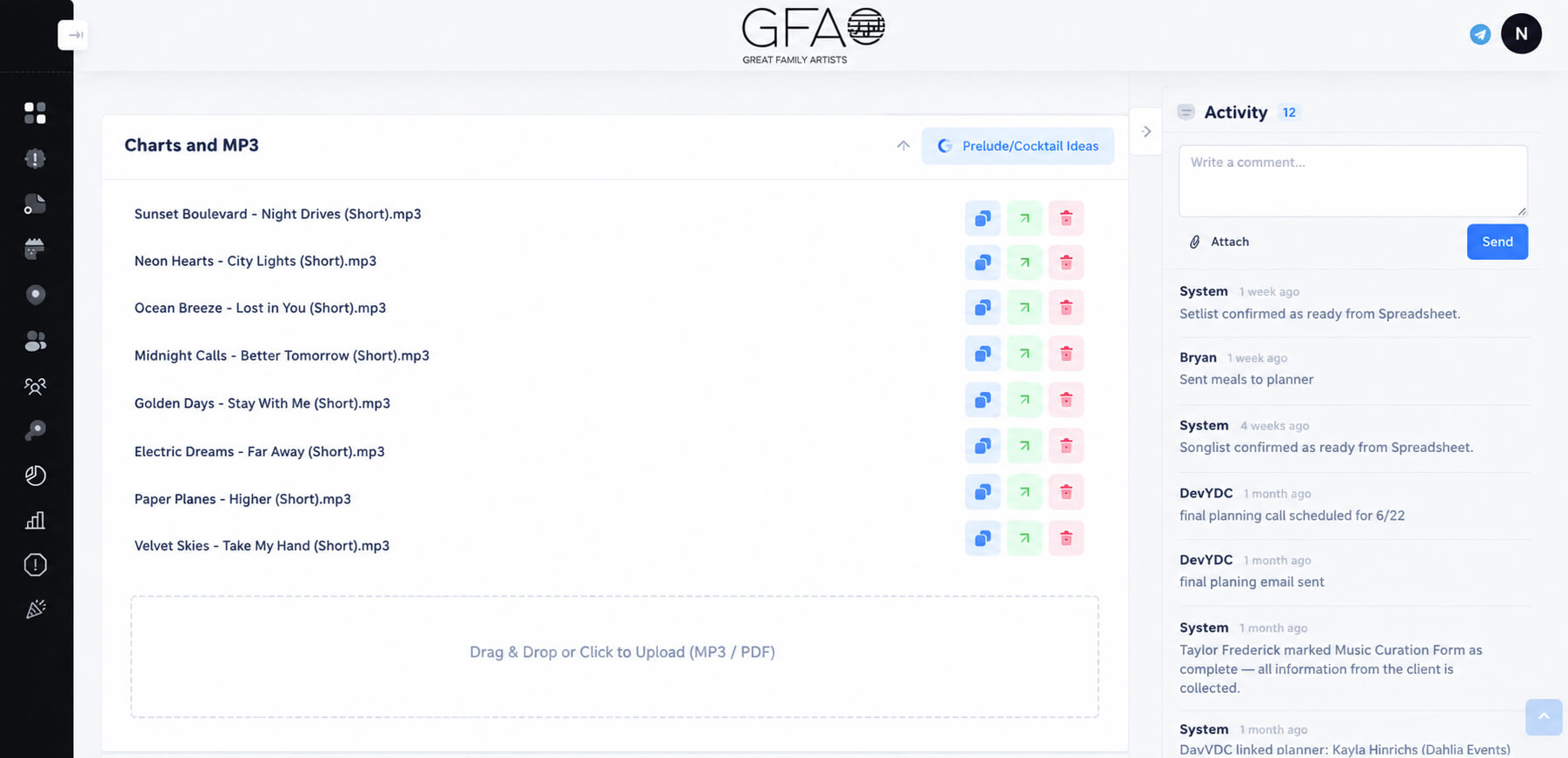Click the Prelude/Cocktail Ideas button

1018,146
